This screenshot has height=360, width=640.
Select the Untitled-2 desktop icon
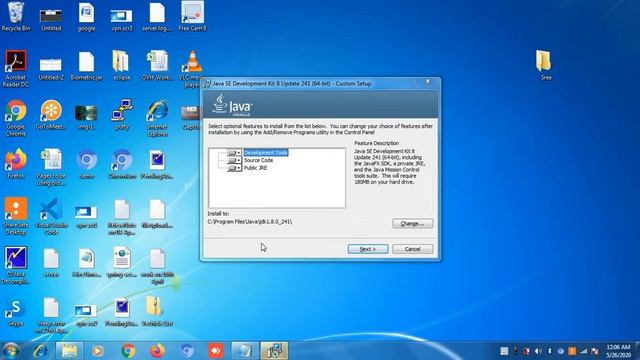tap(51, 68)
